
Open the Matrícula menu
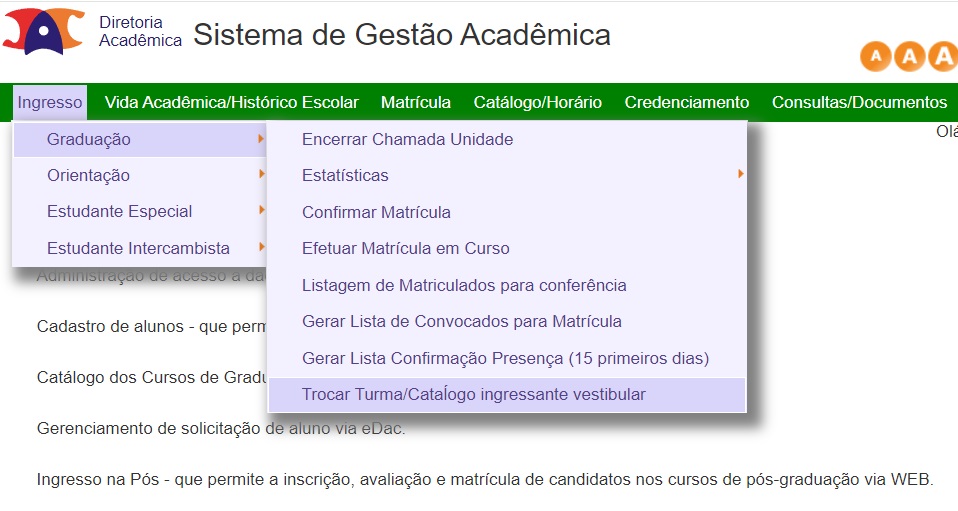tap(416, 102)
